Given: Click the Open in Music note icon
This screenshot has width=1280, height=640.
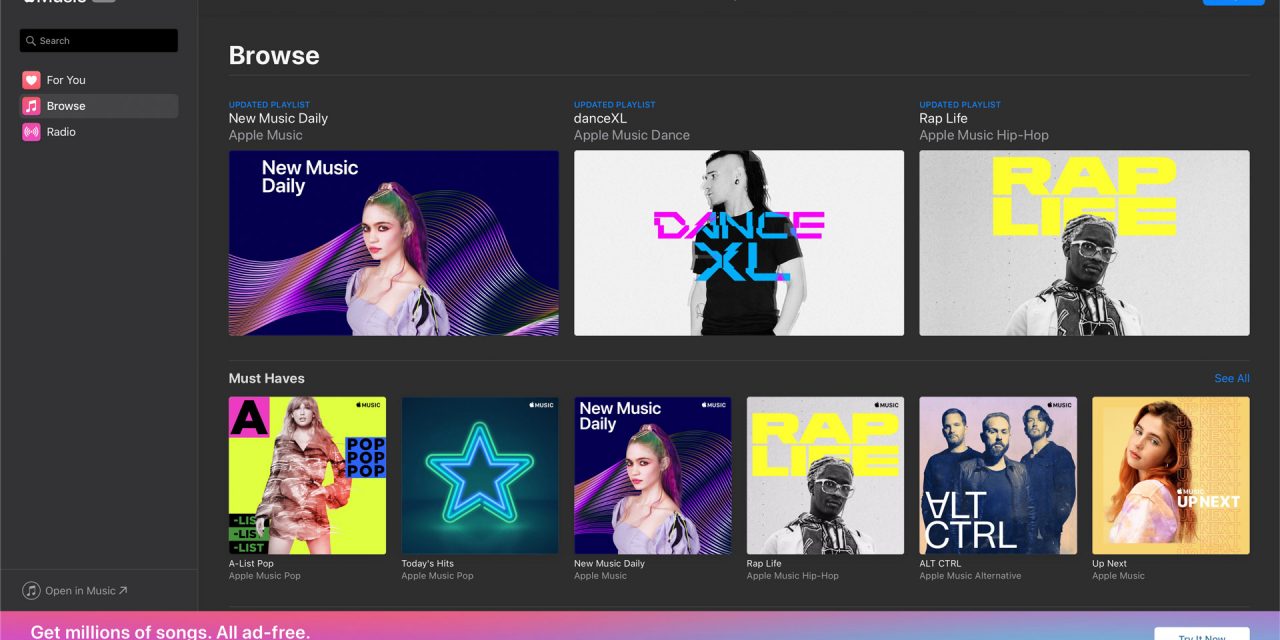Looking at the screenshot, I should tap(32, 591).
